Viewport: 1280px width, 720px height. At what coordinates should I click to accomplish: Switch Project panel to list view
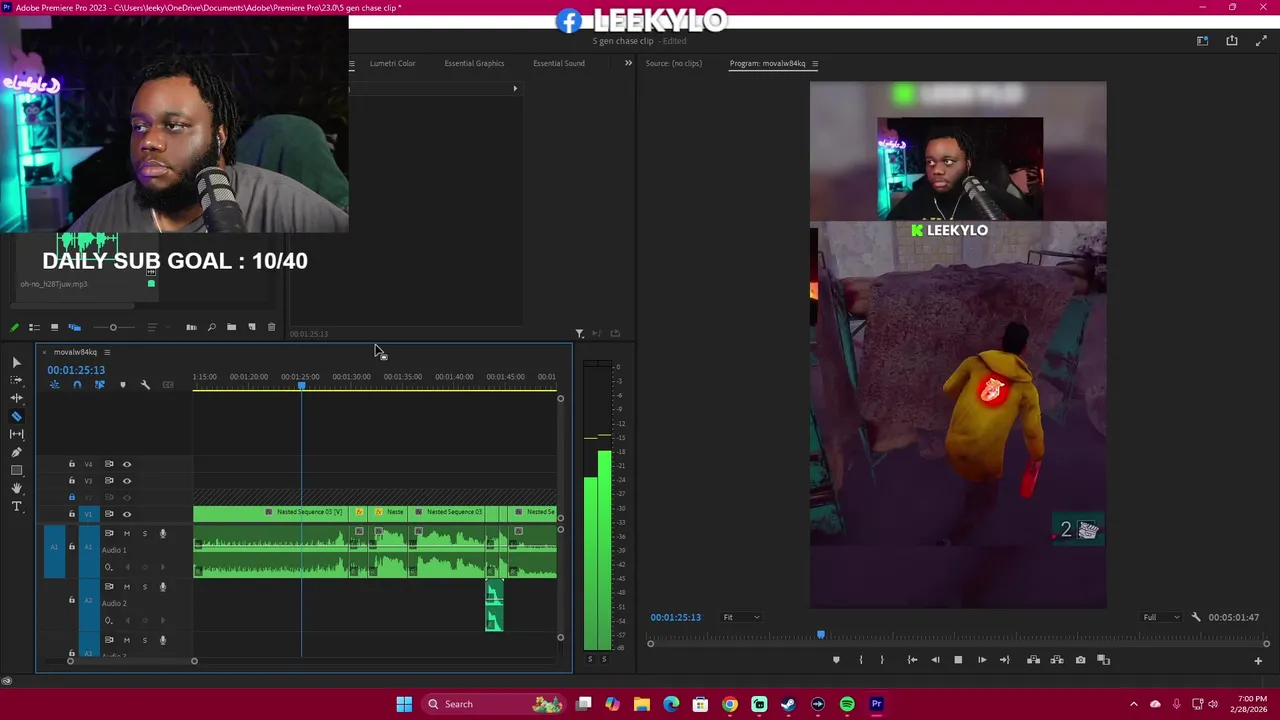point(34,327)
